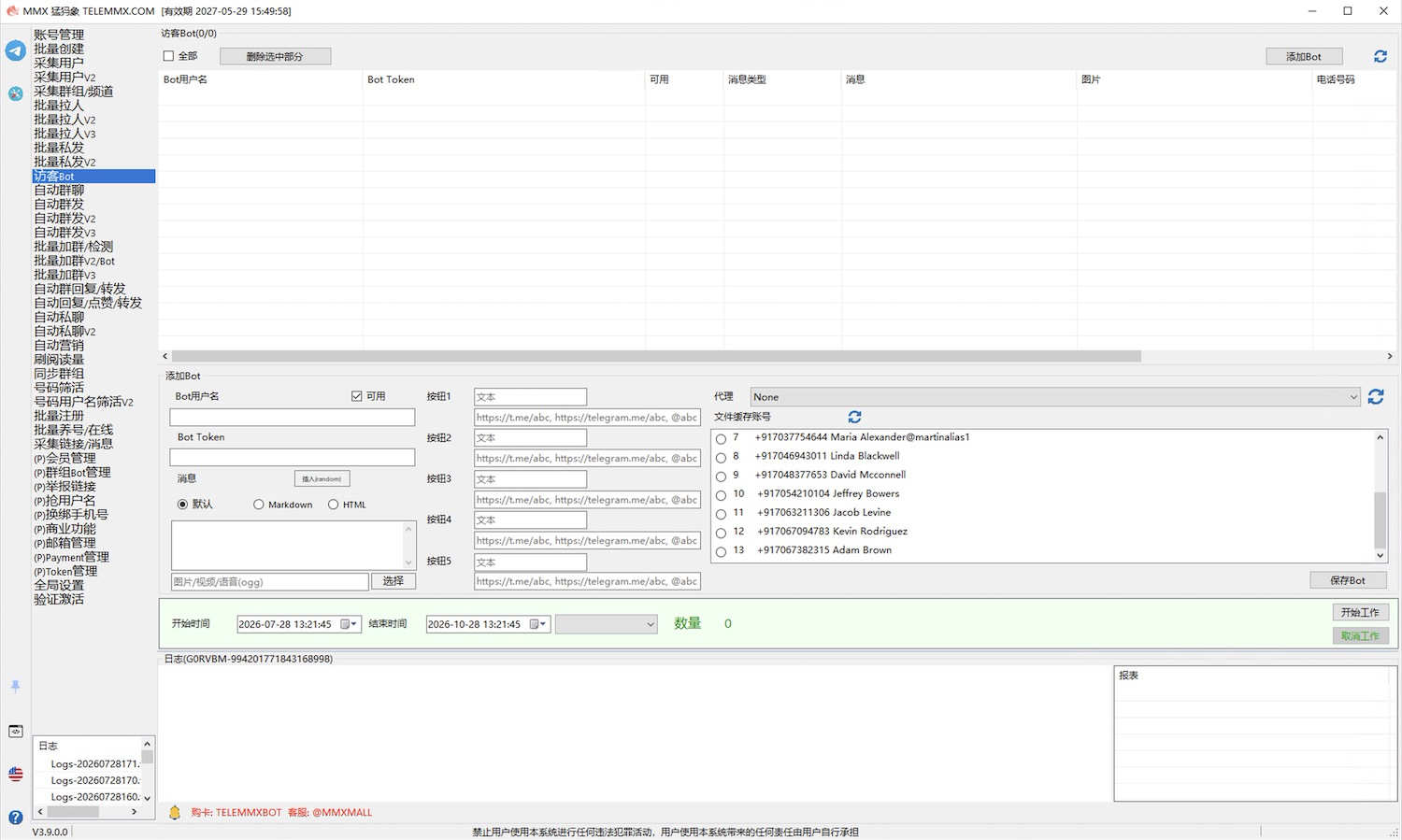
Task: Select the Markdown message format radio
Action: pos(258,505)
